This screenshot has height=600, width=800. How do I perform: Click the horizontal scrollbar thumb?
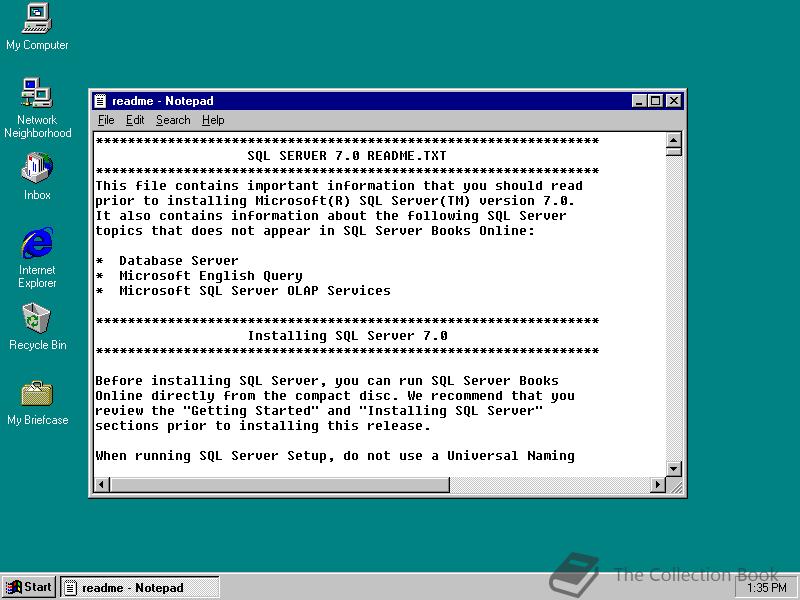[x=279, y=484]
